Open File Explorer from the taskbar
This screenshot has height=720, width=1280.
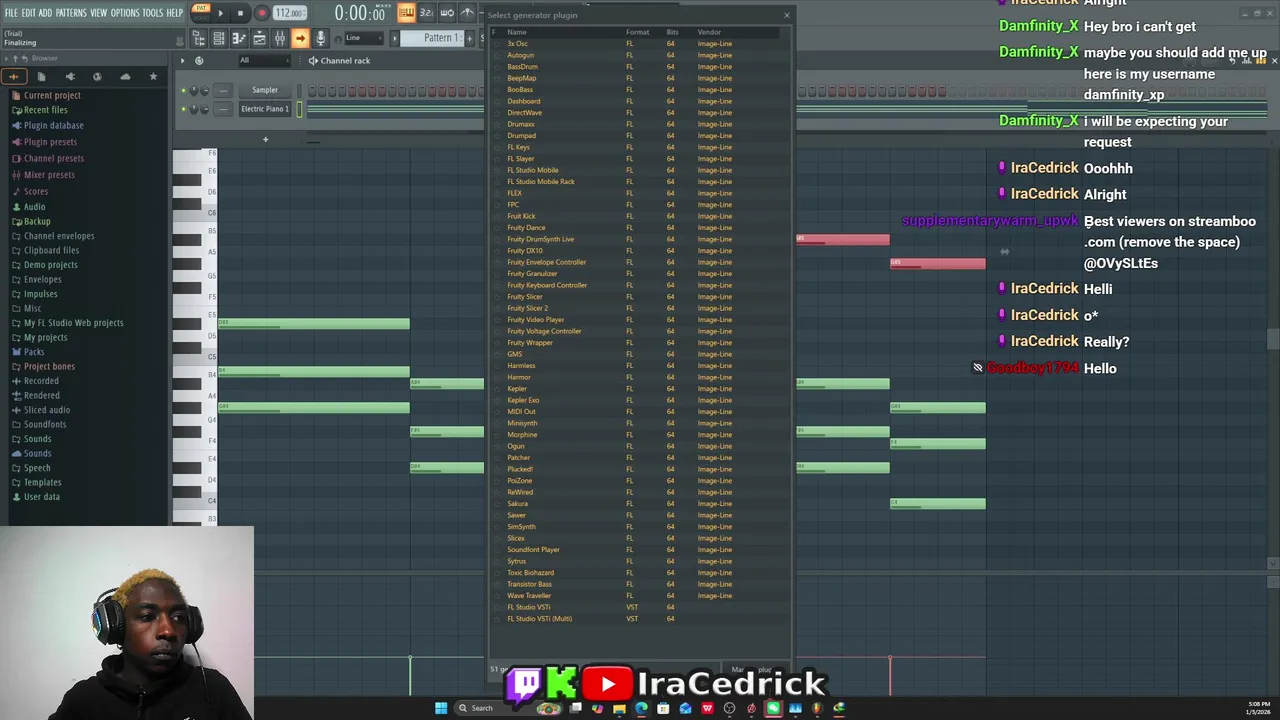click(619, 708)
